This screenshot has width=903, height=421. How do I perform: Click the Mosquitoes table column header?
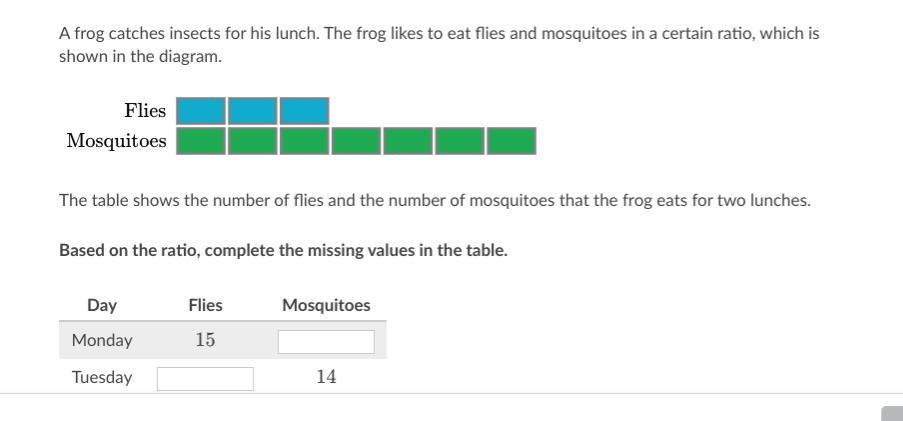click(326, 305)
